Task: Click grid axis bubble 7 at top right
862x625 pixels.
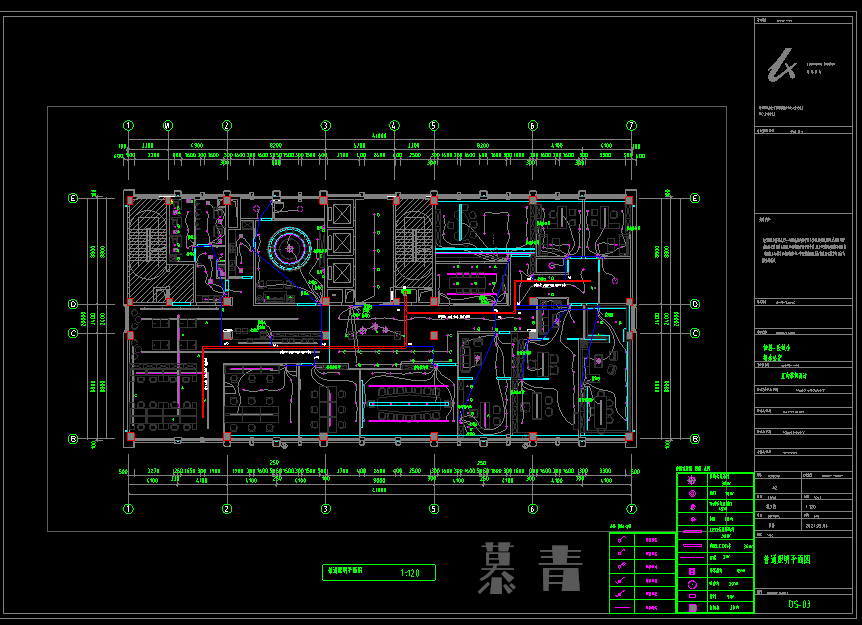Action: click(x=631, y=126)
